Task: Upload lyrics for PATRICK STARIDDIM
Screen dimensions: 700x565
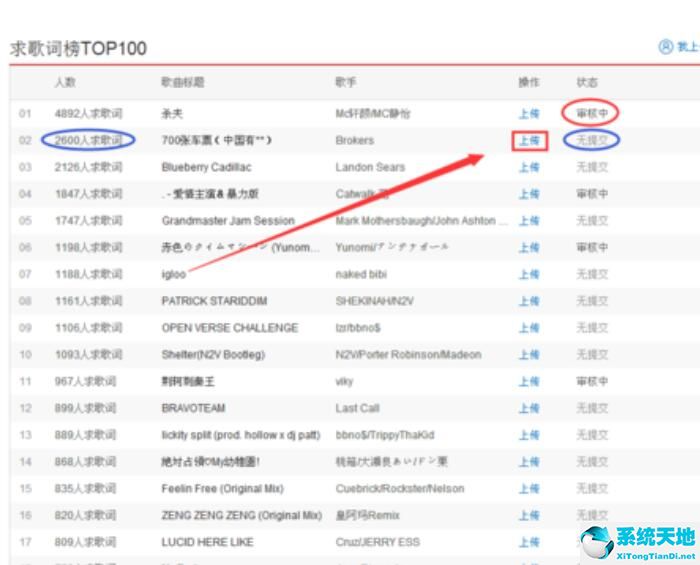Action: (529, 301)
